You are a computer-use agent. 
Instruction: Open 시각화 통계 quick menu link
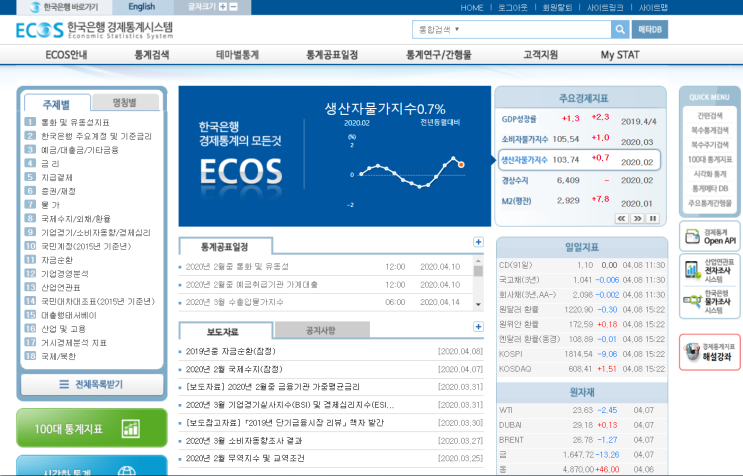pyautogui.click(x=710, y=174)
